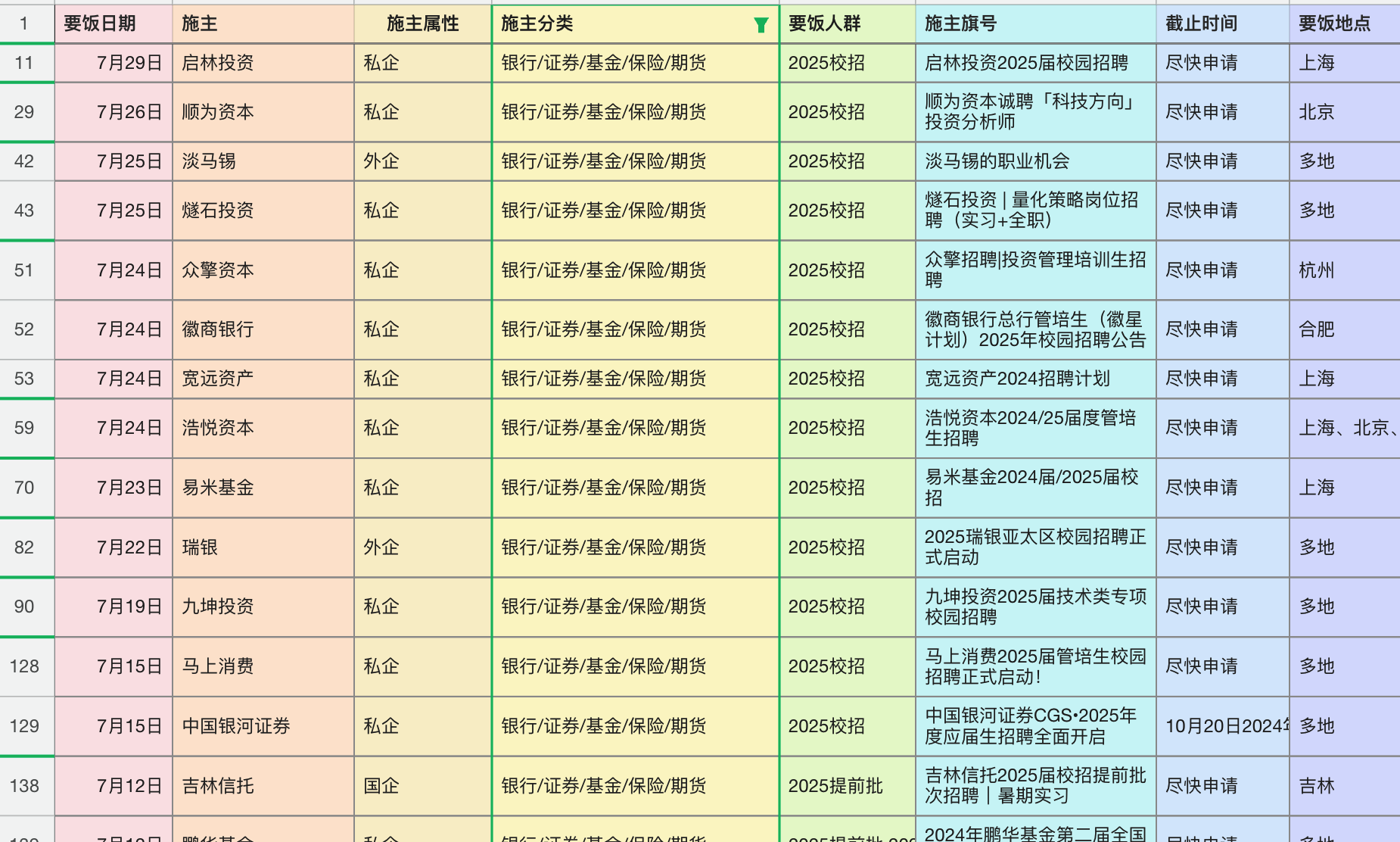Click the 淡马锡 cell in 施主 column

point(263,161)
